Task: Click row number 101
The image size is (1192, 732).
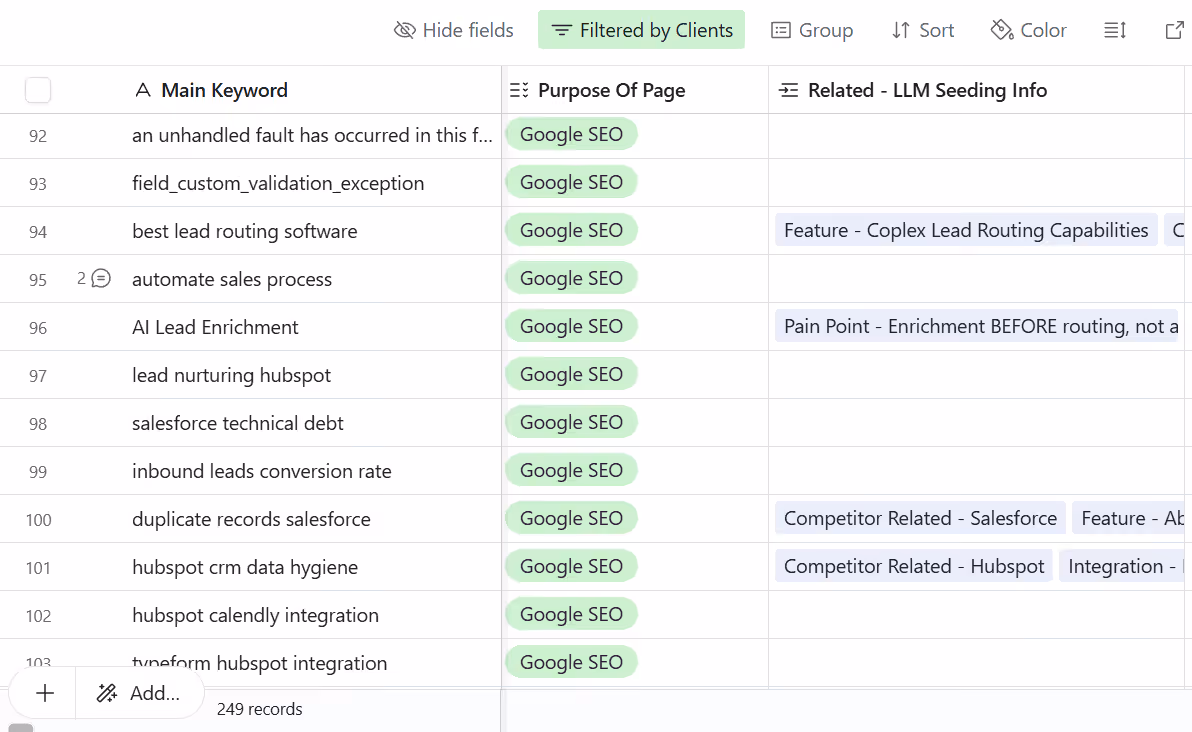Action: point(38,567)
